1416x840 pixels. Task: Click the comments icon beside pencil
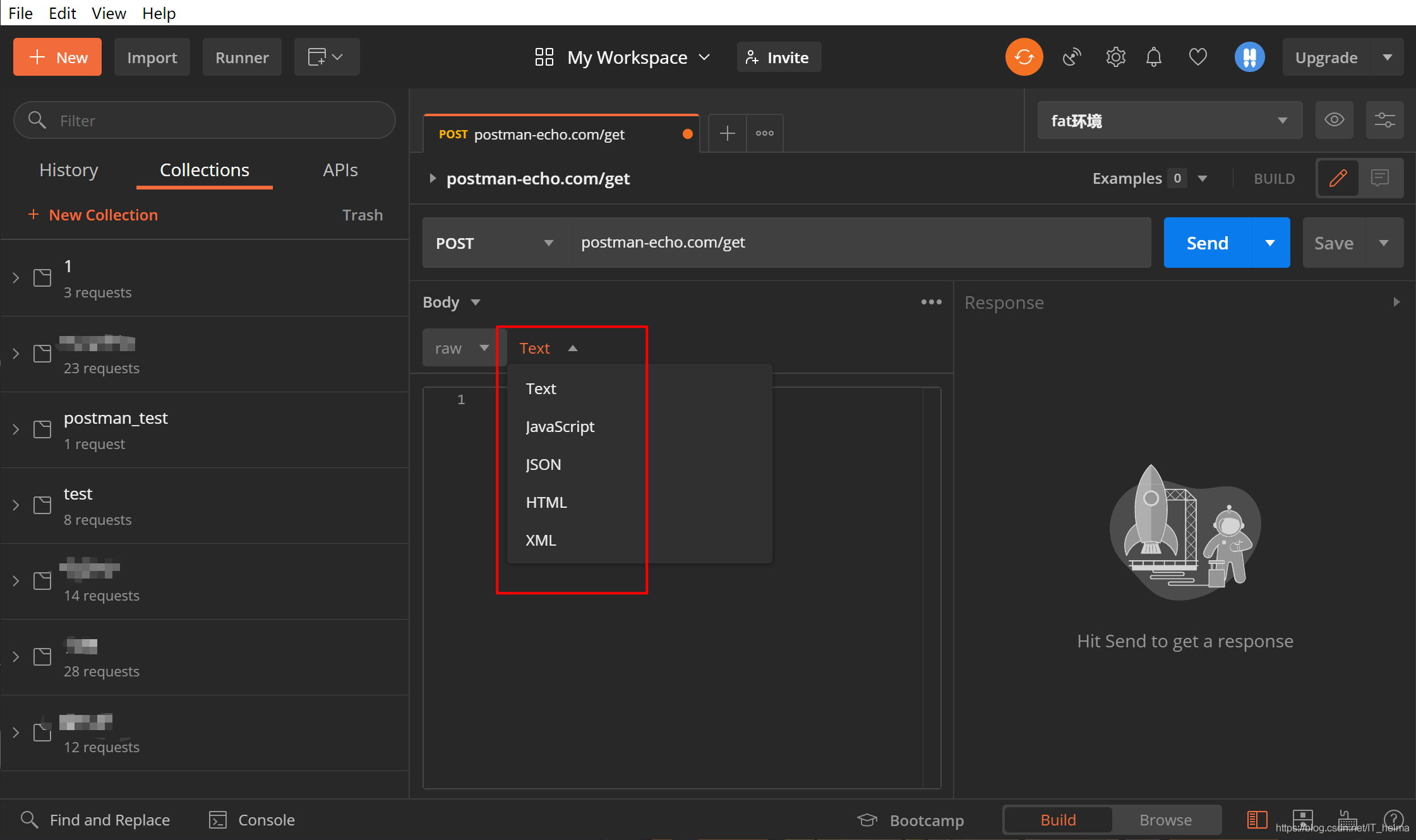point(1380,178)
